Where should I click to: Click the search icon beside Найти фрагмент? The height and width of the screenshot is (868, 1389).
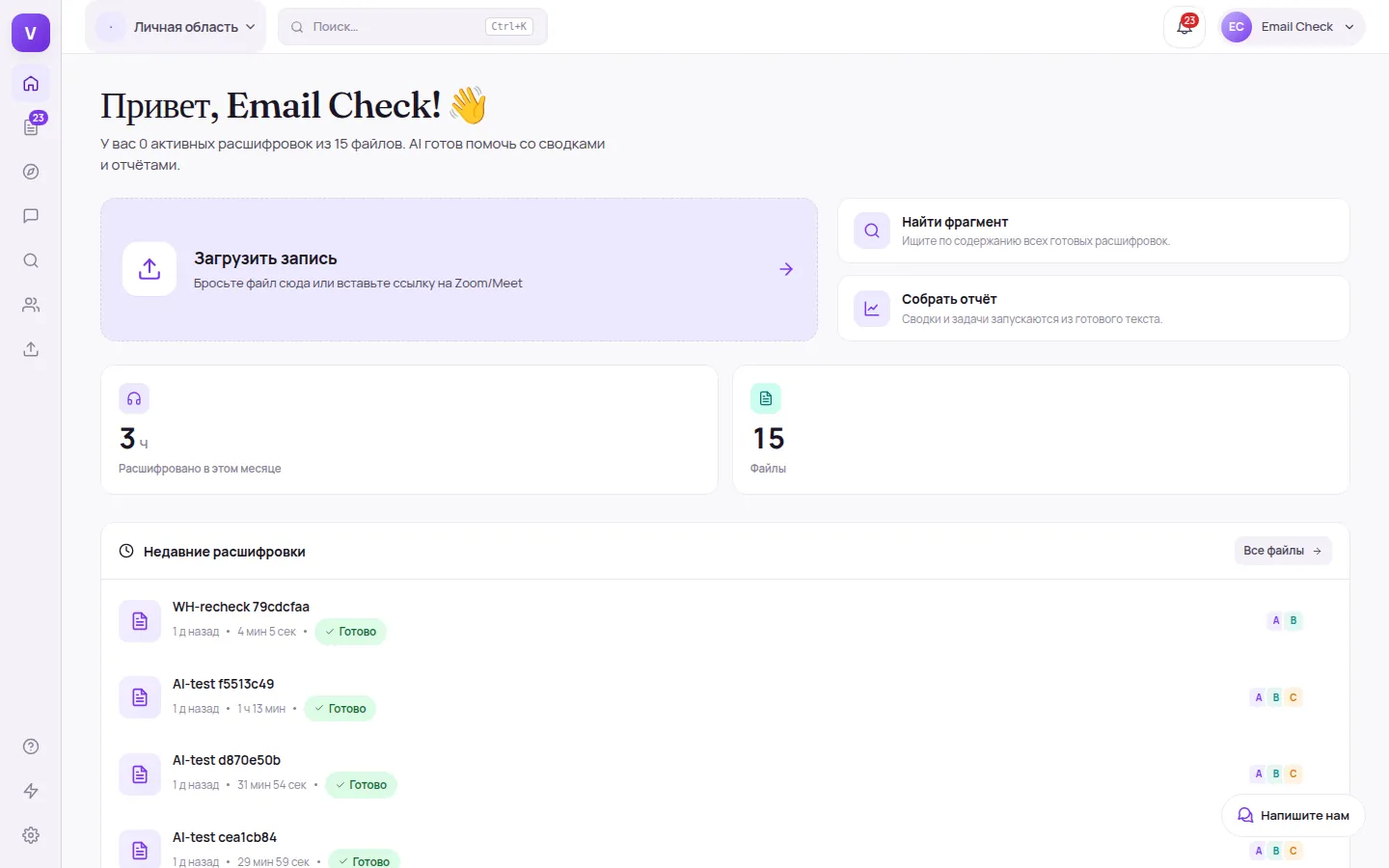click(x=872, y=231)
